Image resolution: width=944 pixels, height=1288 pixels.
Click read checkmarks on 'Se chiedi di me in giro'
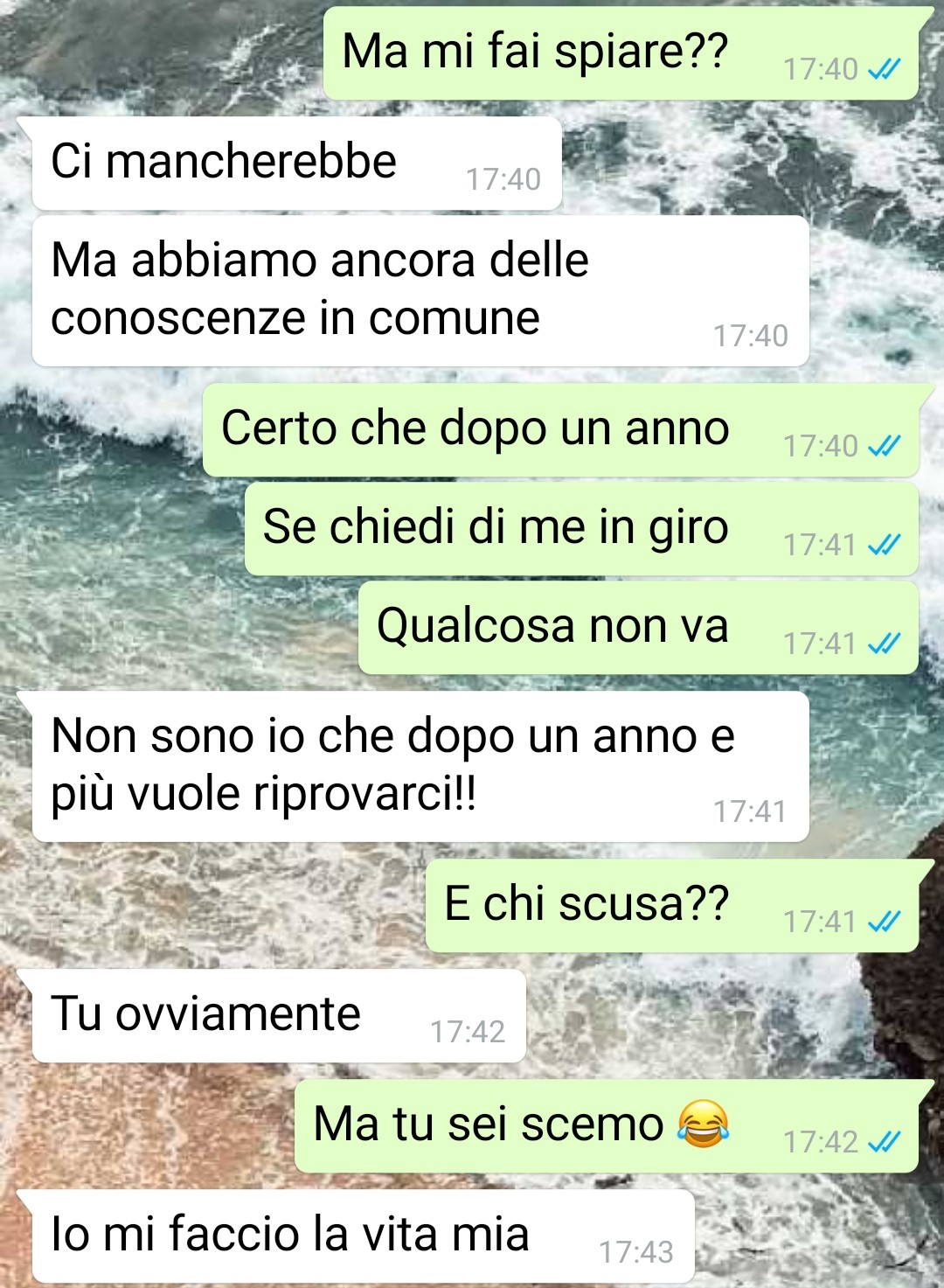(885, 545)
